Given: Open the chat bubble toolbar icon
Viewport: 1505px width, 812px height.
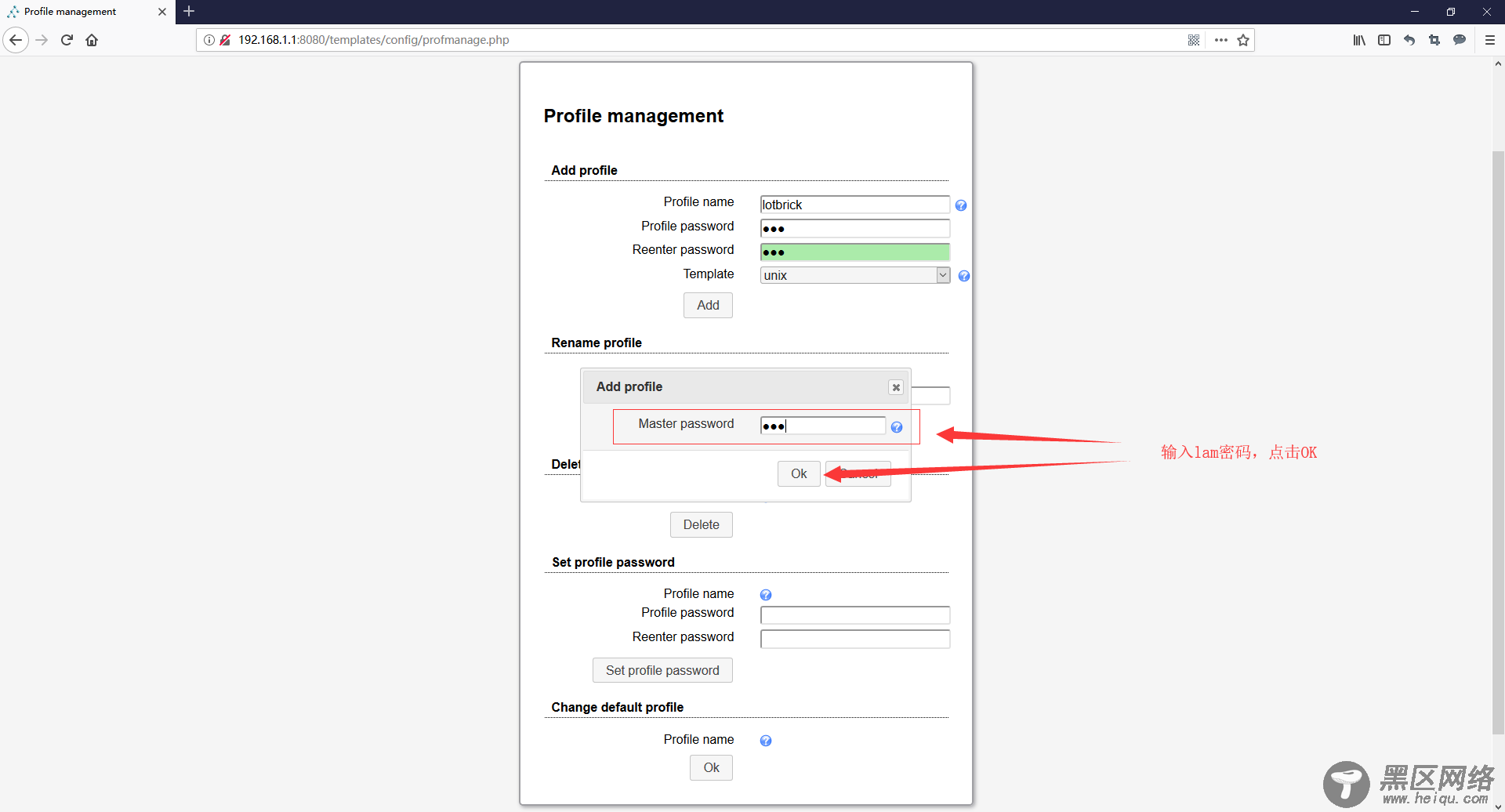Looking at the screenshot, I should (1460, 40).
